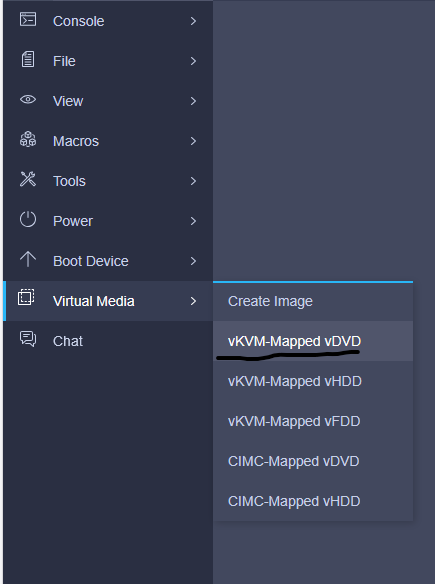
Task: Click the Power button icon
Action: (x=28, y=219)
